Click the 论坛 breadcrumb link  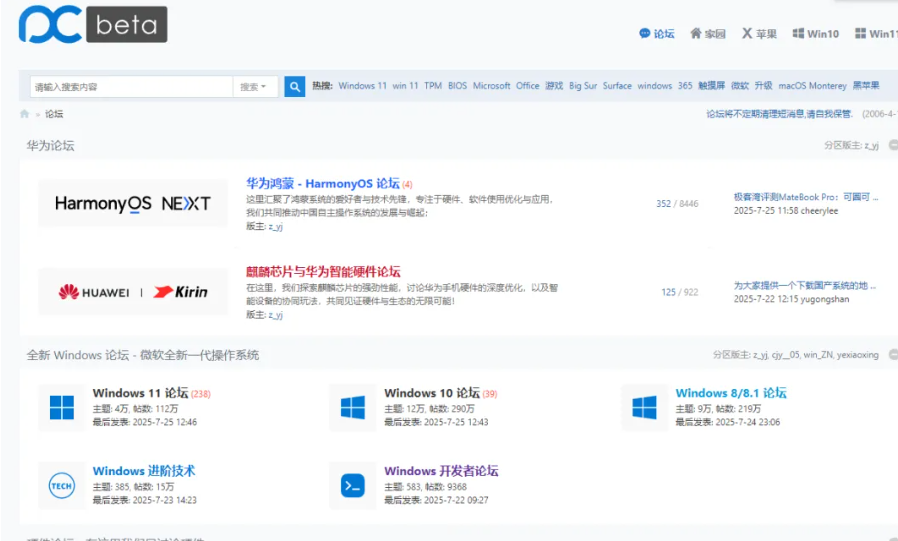click(54, 114)
